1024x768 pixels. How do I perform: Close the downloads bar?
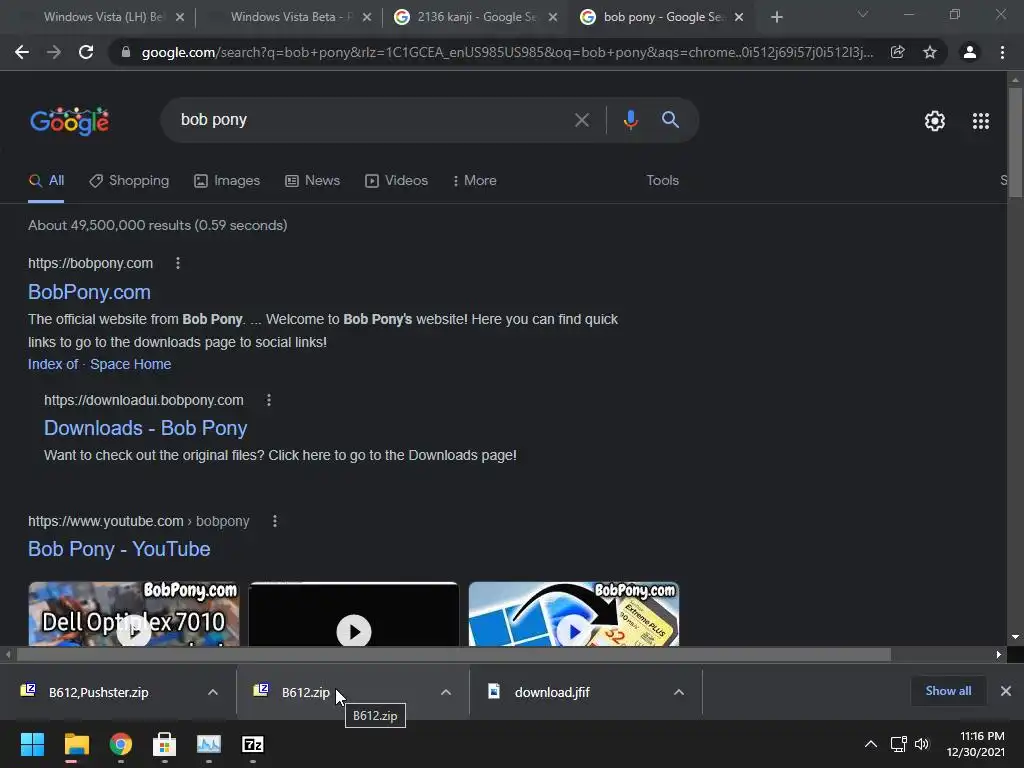click(1006, 691)
